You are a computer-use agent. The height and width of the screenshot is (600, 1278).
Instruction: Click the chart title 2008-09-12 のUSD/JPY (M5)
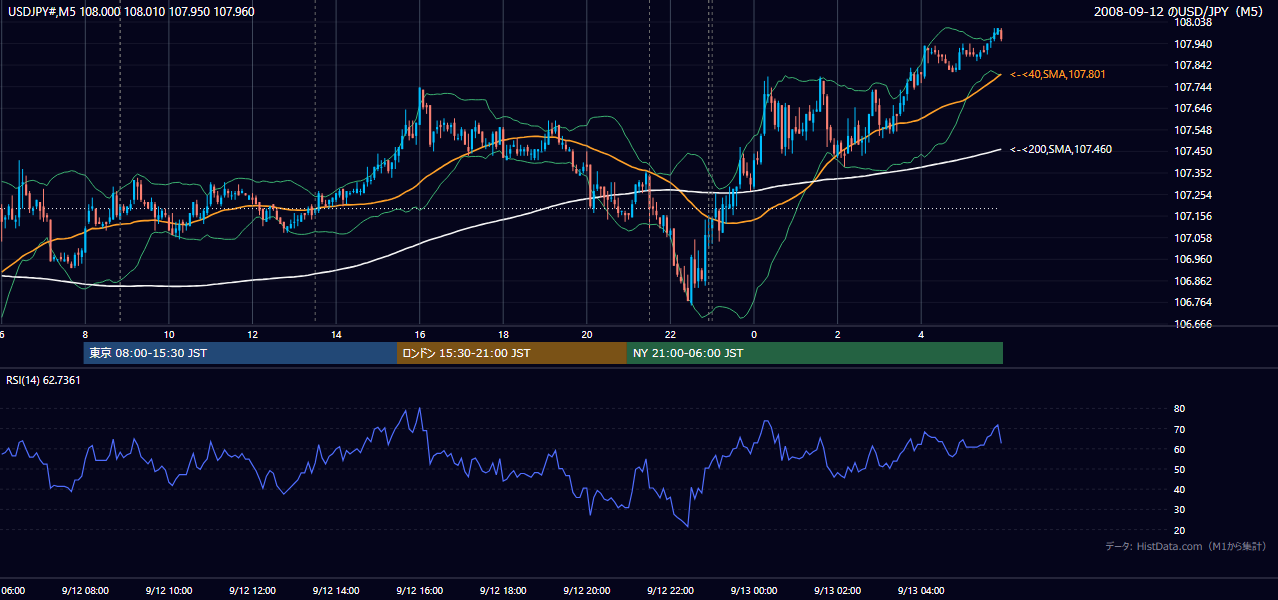[x=1180, y=12]
